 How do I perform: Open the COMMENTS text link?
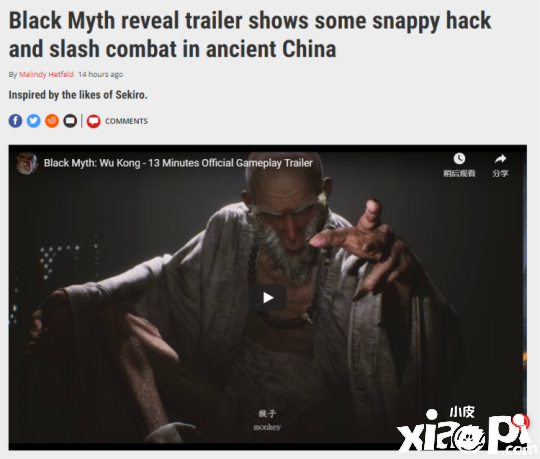click(x=126, y=121)
